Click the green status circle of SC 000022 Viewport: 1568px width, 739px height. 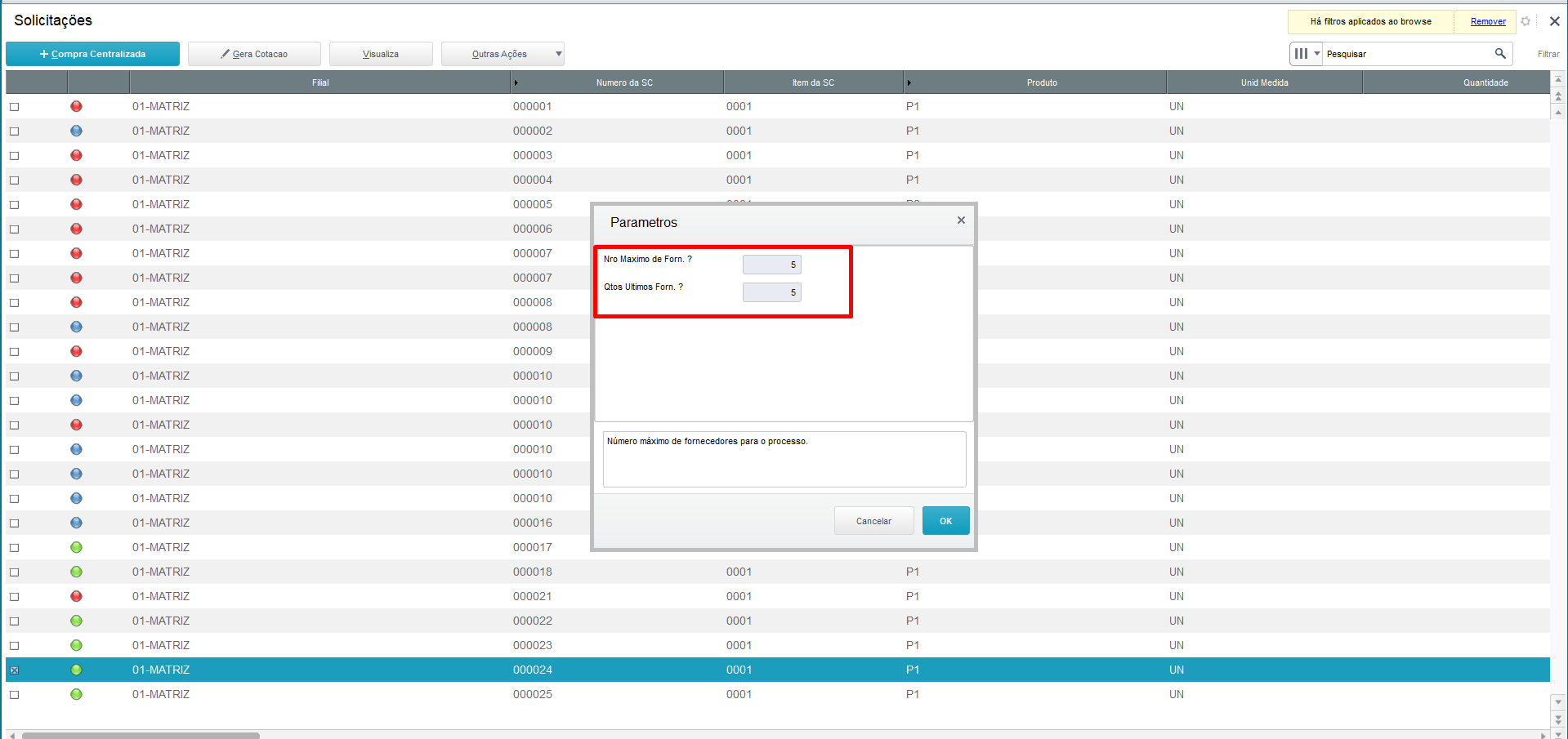pos(76,621)
